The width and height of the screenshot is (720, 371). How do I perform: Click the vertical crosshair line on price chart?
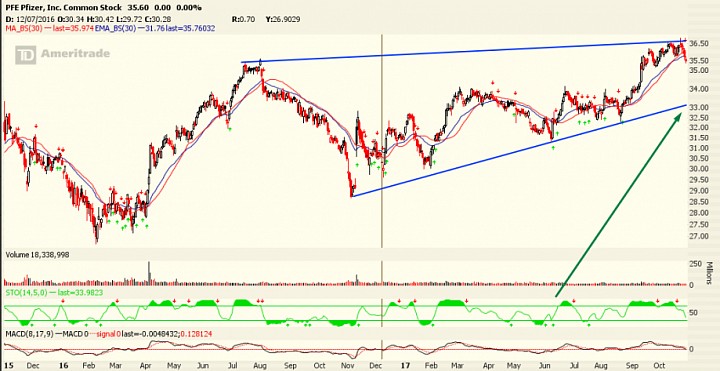tap(382, 142)
